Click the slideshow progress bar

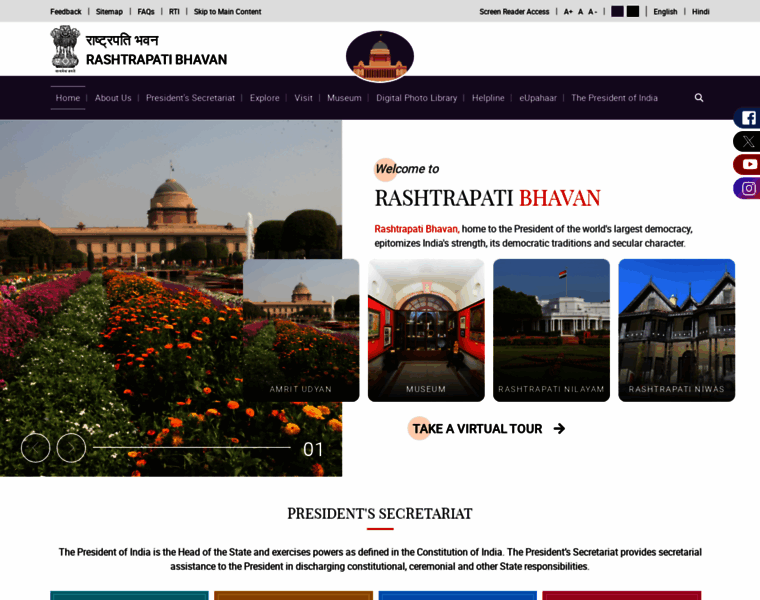192,447
